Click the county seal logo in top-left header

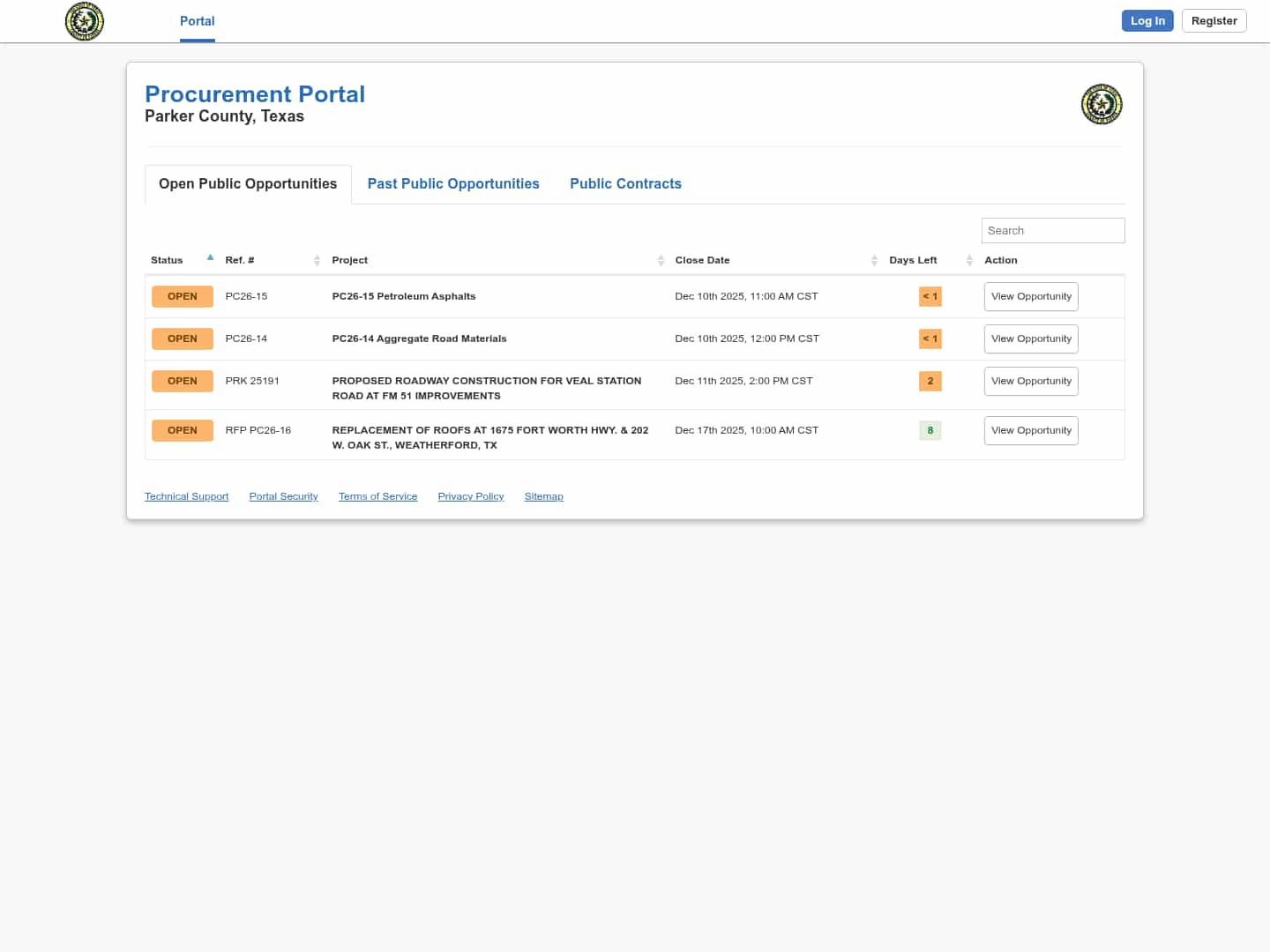pyautogui.click(x=85, y=21)
